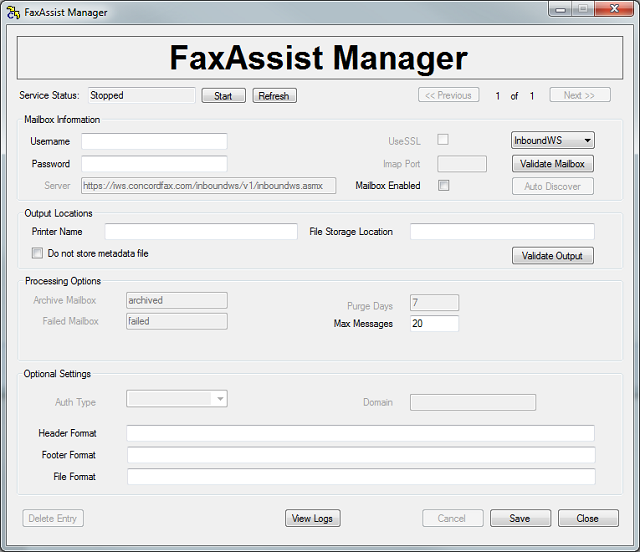Image resolution: width=640 pixels, height=552 pixels.
Task: Start the fax service
Action: click(223, 96)
